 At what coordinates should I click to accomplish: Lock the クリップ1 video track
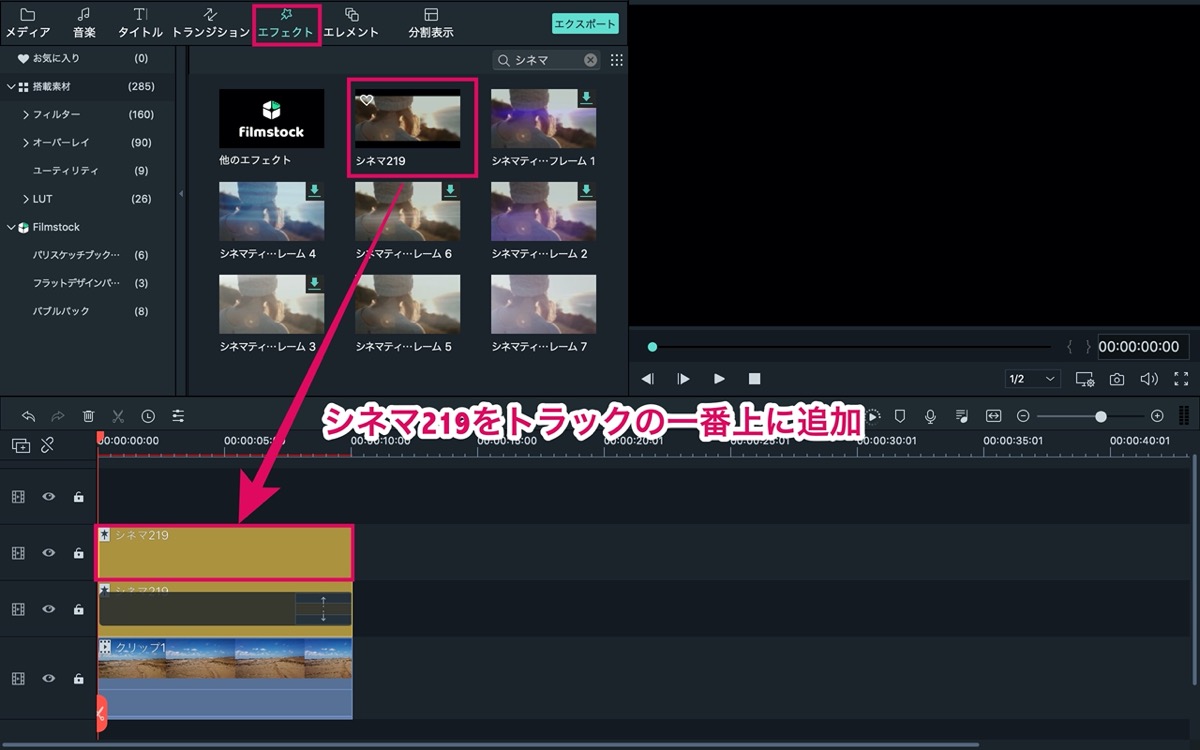point(78,678)
